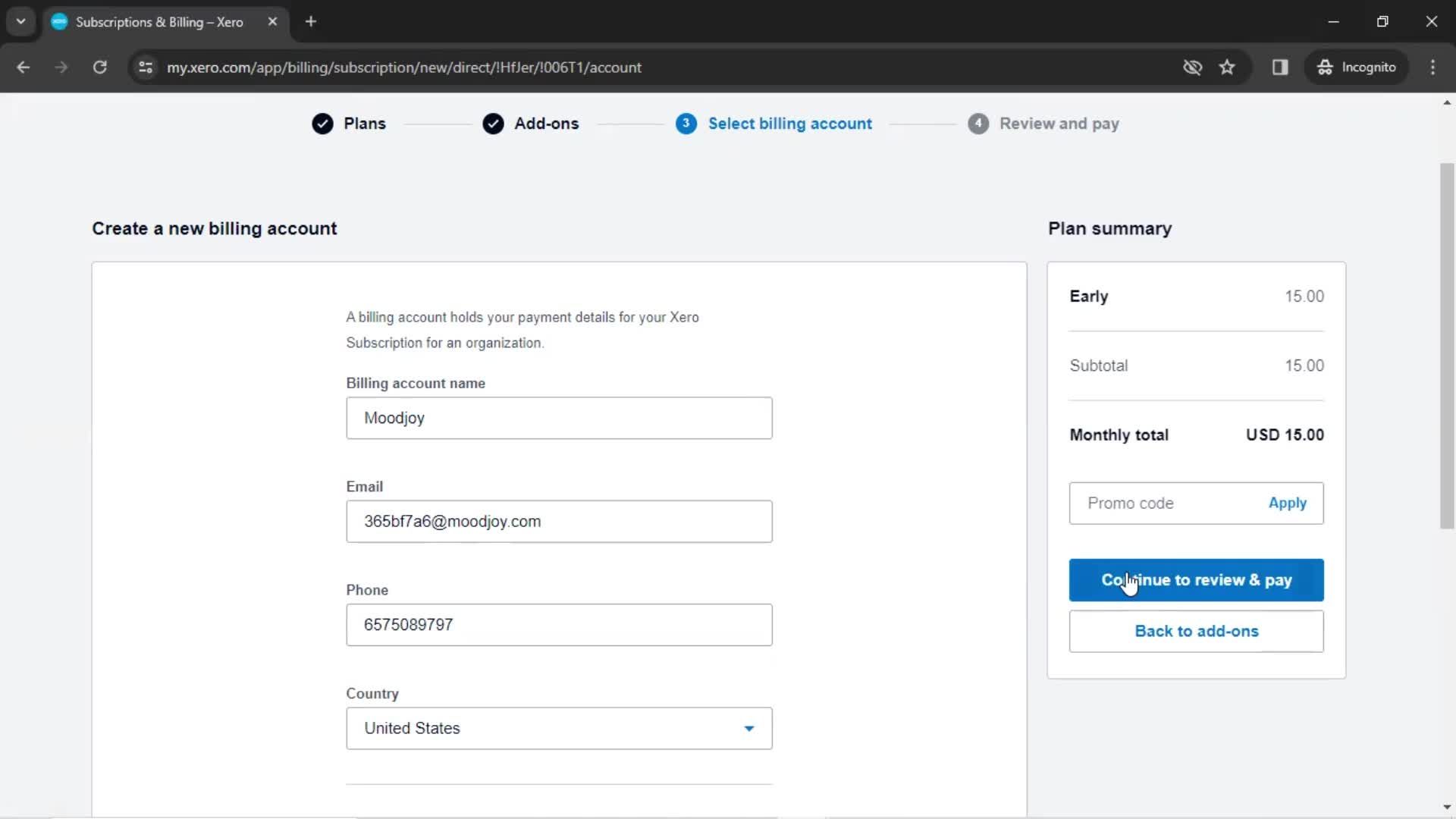Click the Early plan name in summary

point(1088,297)
